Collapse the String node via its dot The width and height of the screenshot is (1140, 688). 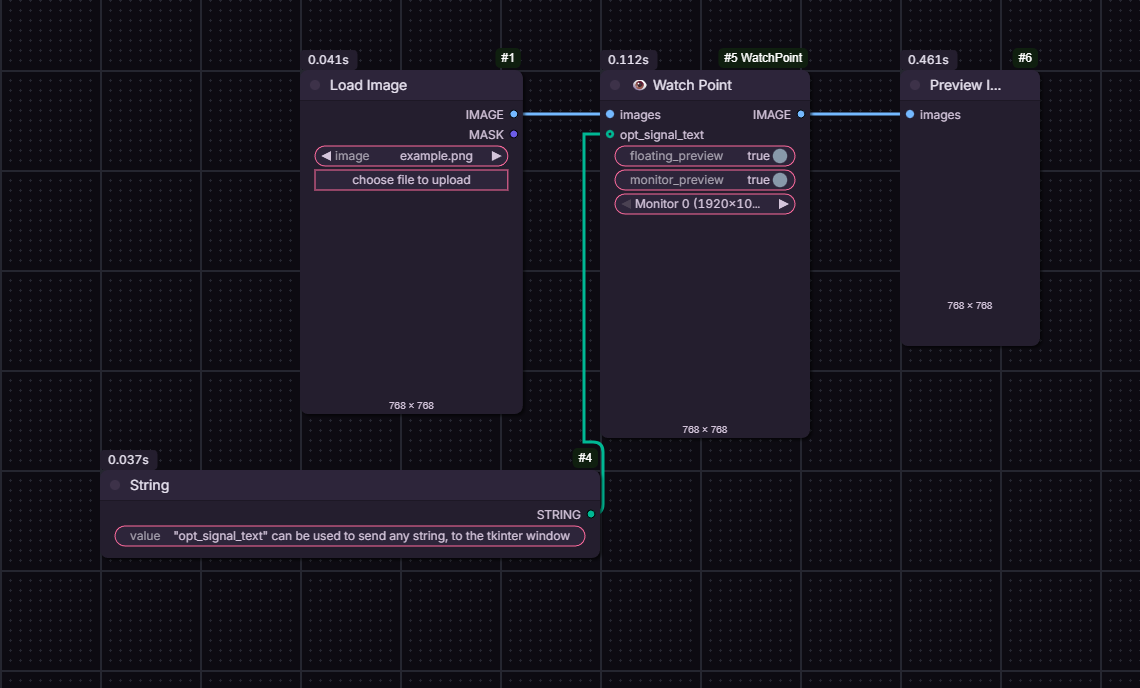(115, 485)
